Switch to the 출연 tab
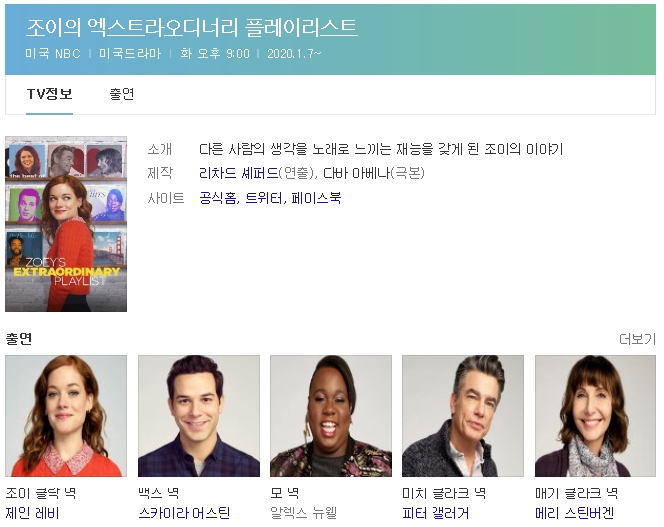664x527 pixels. point(122,94)
